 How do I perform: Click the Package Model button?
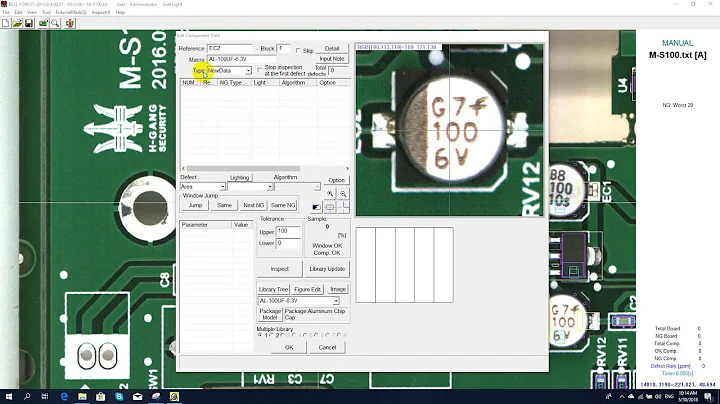(x=270, y=314)
